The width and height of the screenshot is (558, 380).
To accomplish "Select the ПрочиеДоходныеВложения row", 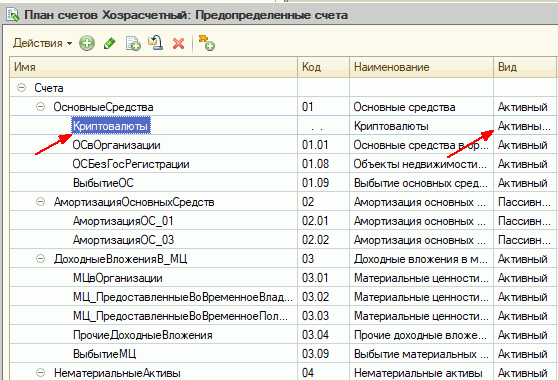I will [x=283, y=335].
